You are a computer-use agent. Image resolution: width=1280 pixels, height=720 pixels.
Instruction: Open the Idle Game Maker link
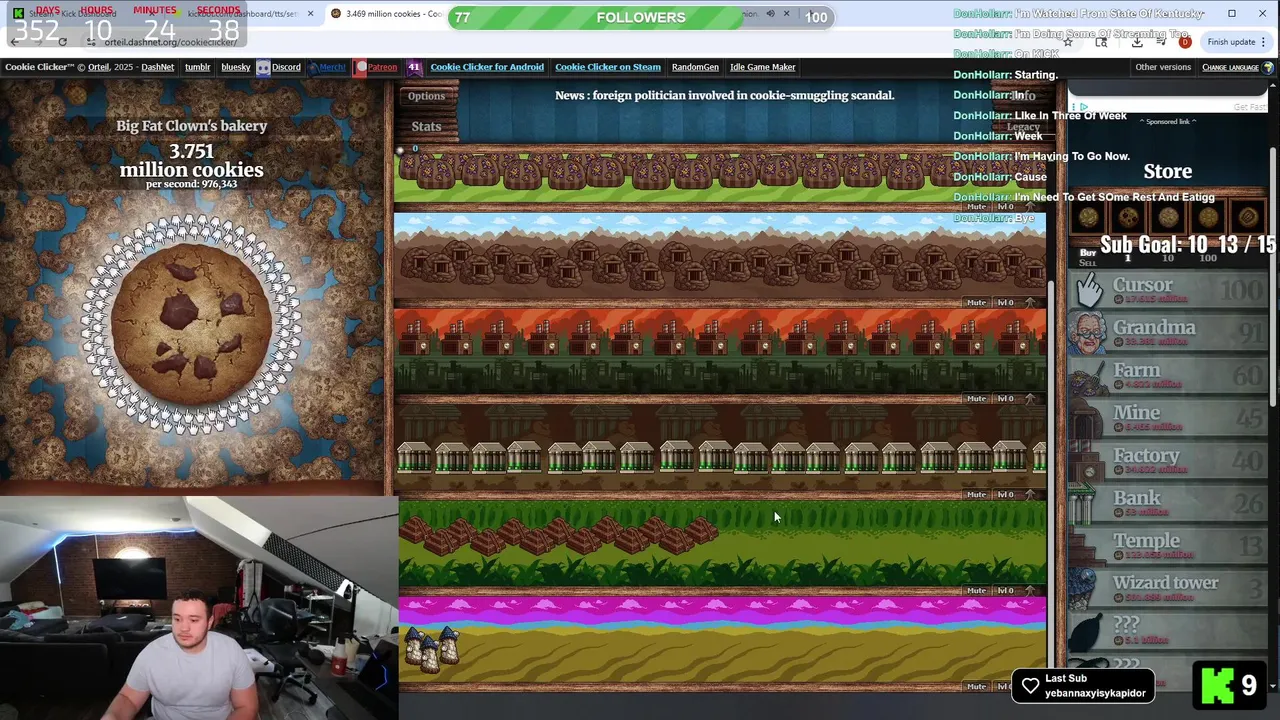point(763,67)
